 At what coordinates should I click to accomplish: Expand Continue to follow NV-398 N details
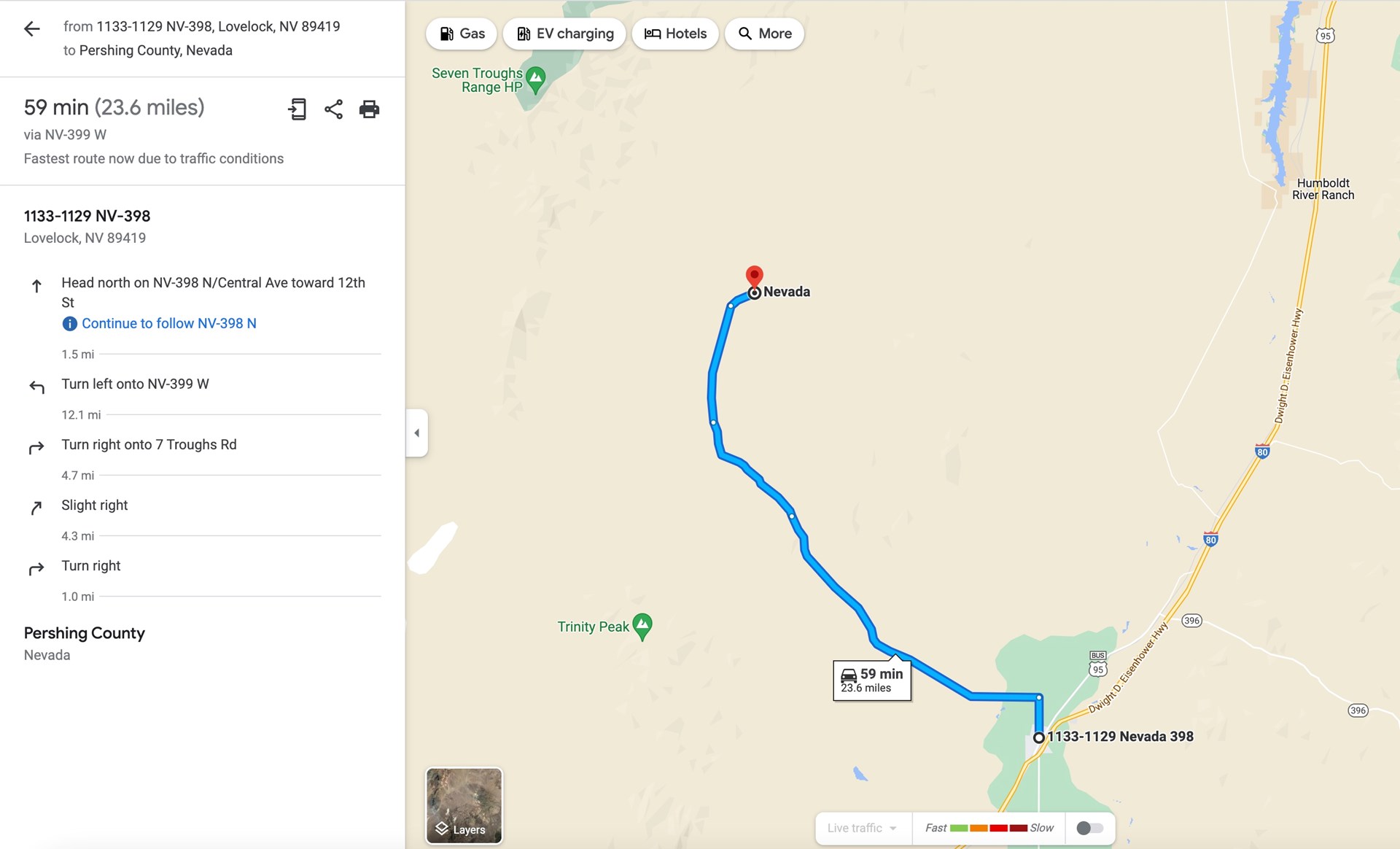pyautogui.click(x=169, y=324)
